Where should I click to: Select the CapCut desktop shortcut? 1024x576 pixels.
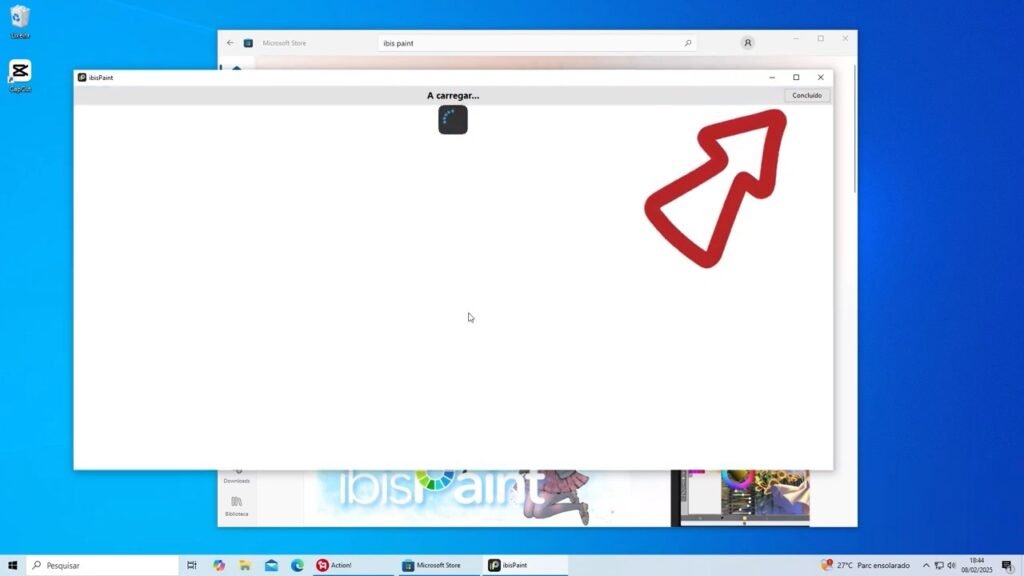(x=20, y=76)
